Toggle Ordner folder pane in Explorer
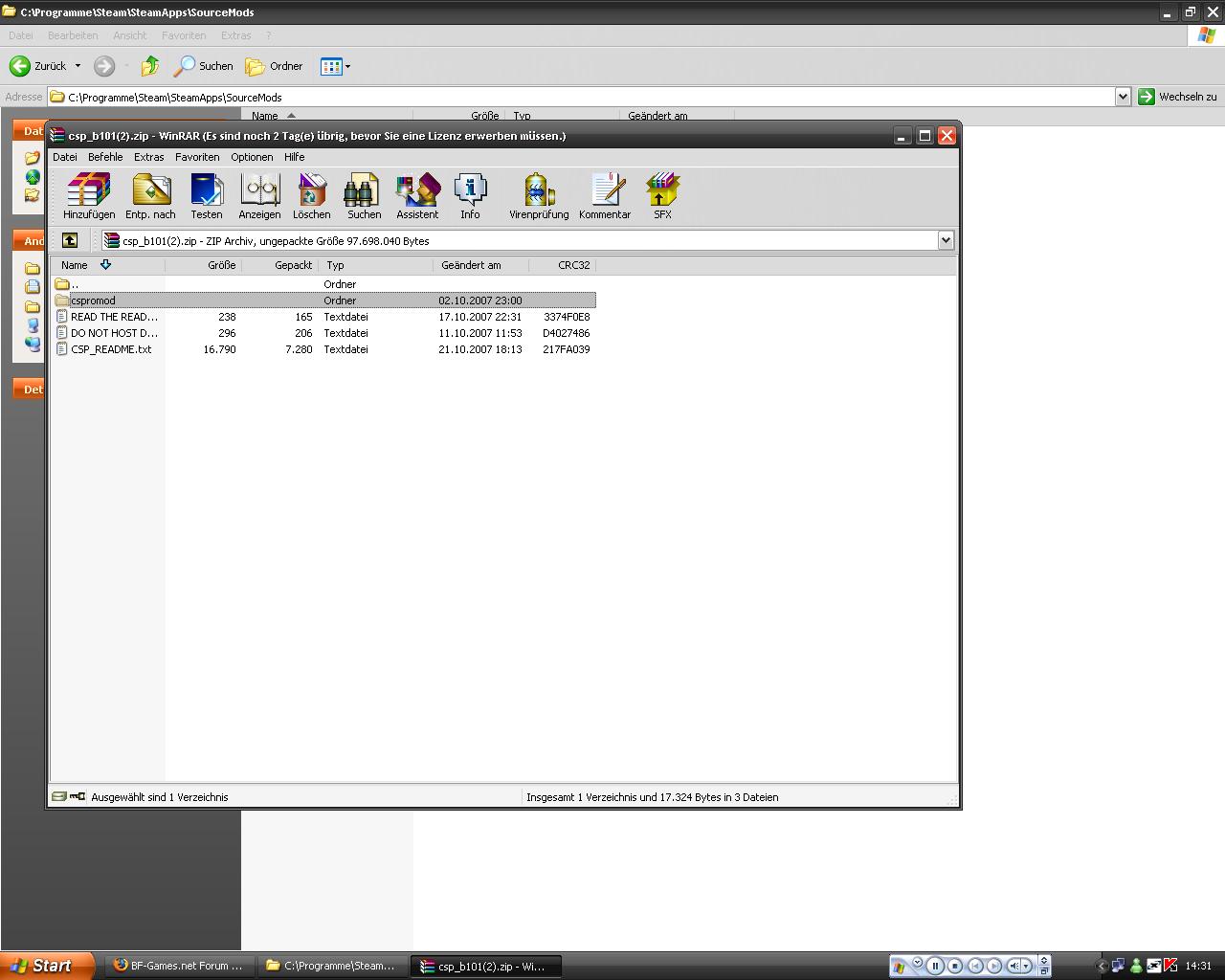The height and width of the screenshot is (980, 1225). (x=274, y=66)
